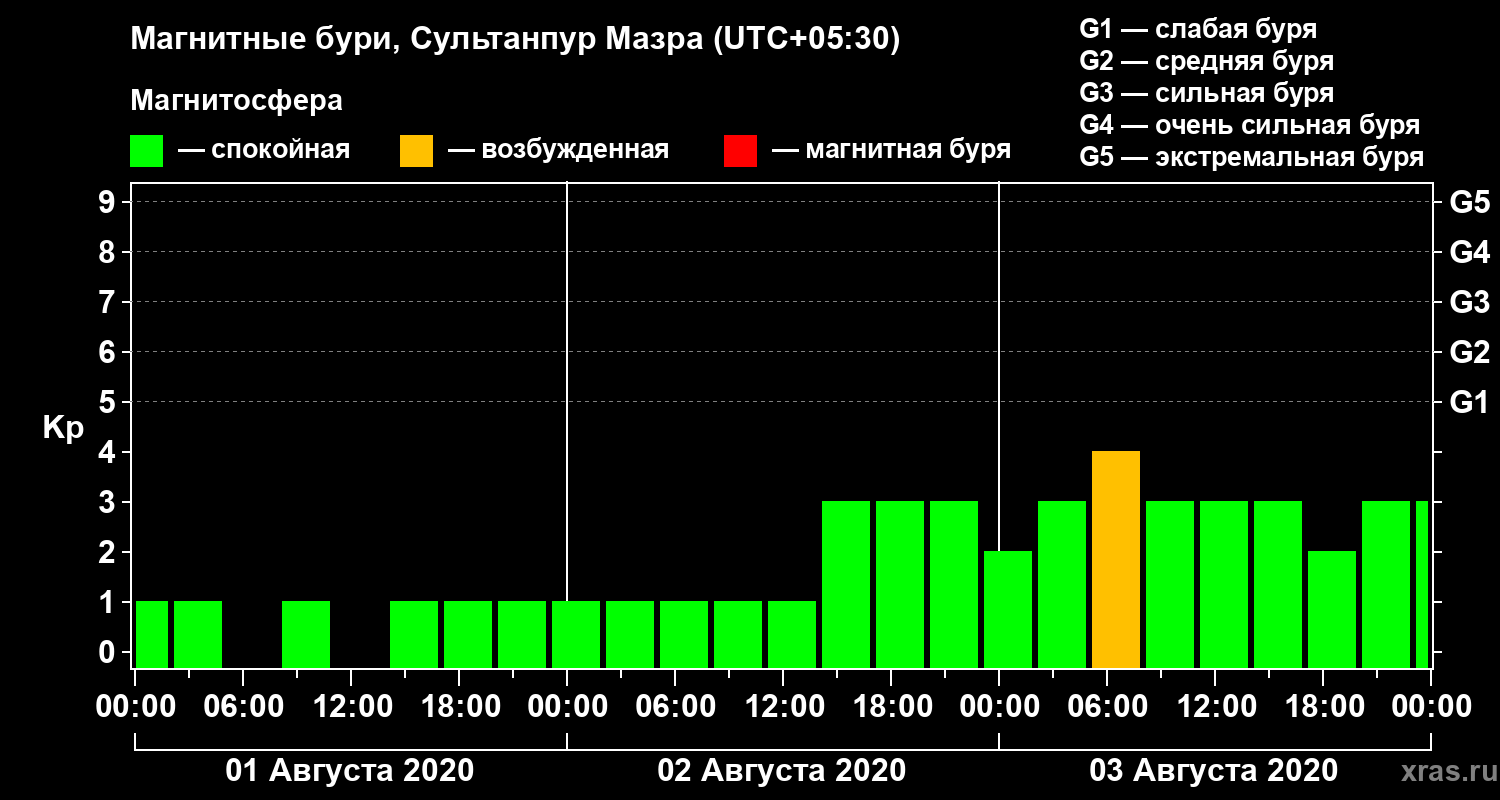
Task: Click the y-axis value '7'
Action: [109, 302]
